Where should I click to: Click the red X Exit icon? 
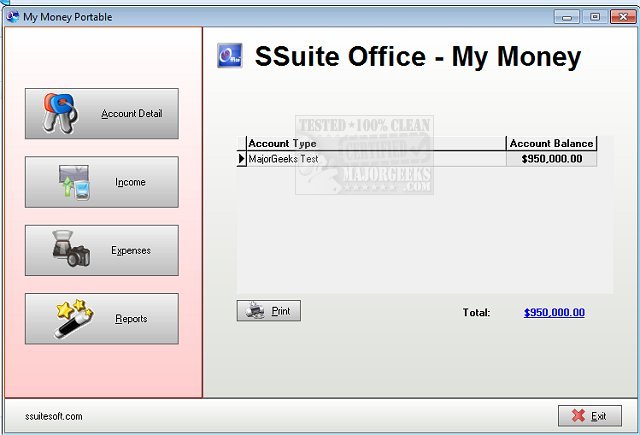click(x=578, y=415)
